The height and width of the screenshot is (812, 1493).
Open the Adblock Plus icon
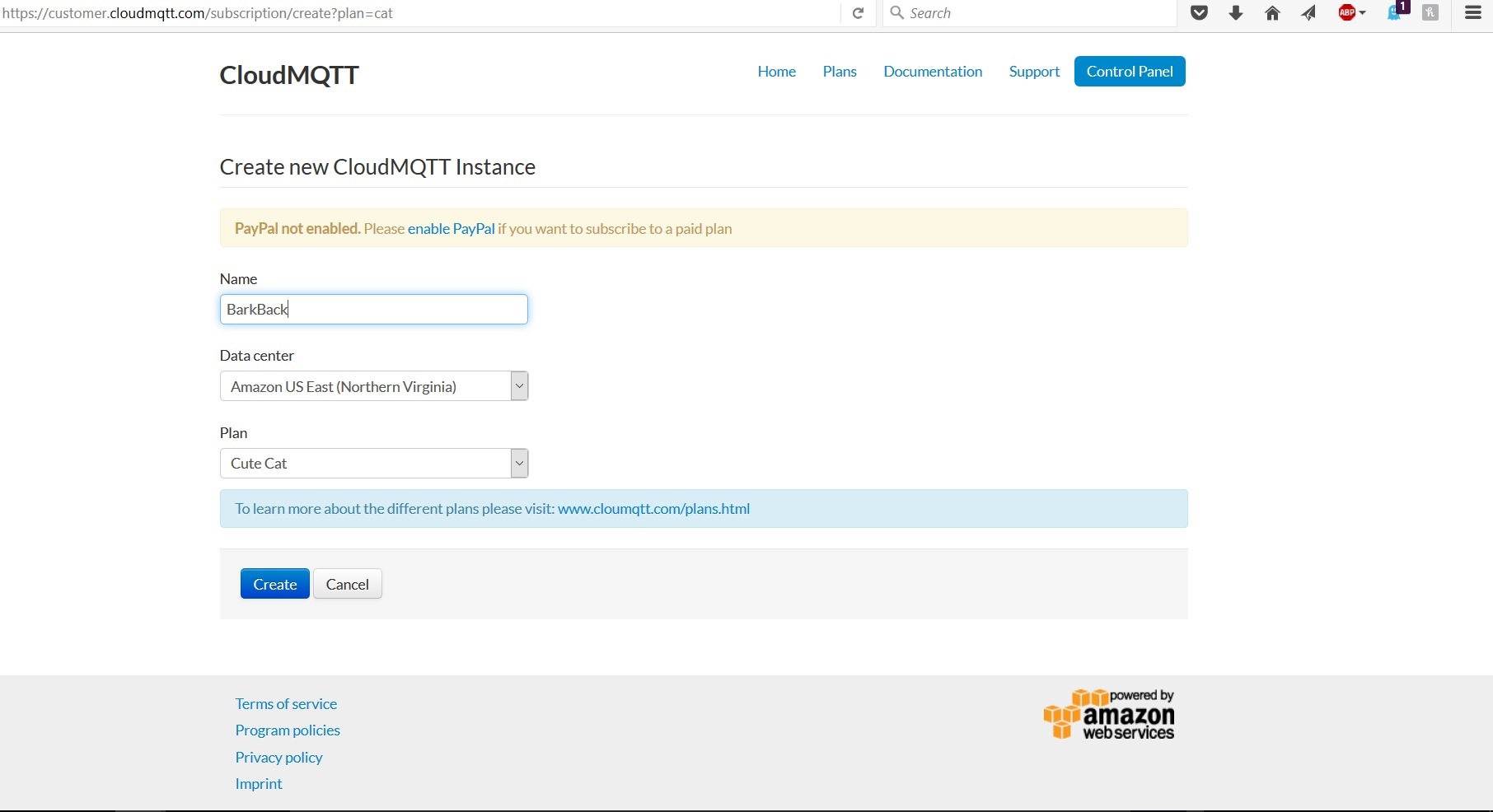click(x=1347, y=13)
